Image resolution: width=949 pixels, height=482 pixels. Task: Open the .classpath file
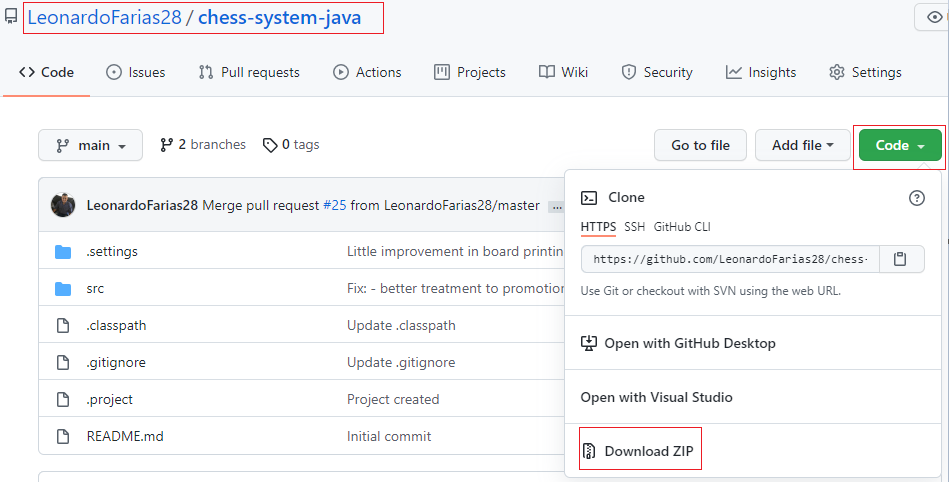[116, 325]
